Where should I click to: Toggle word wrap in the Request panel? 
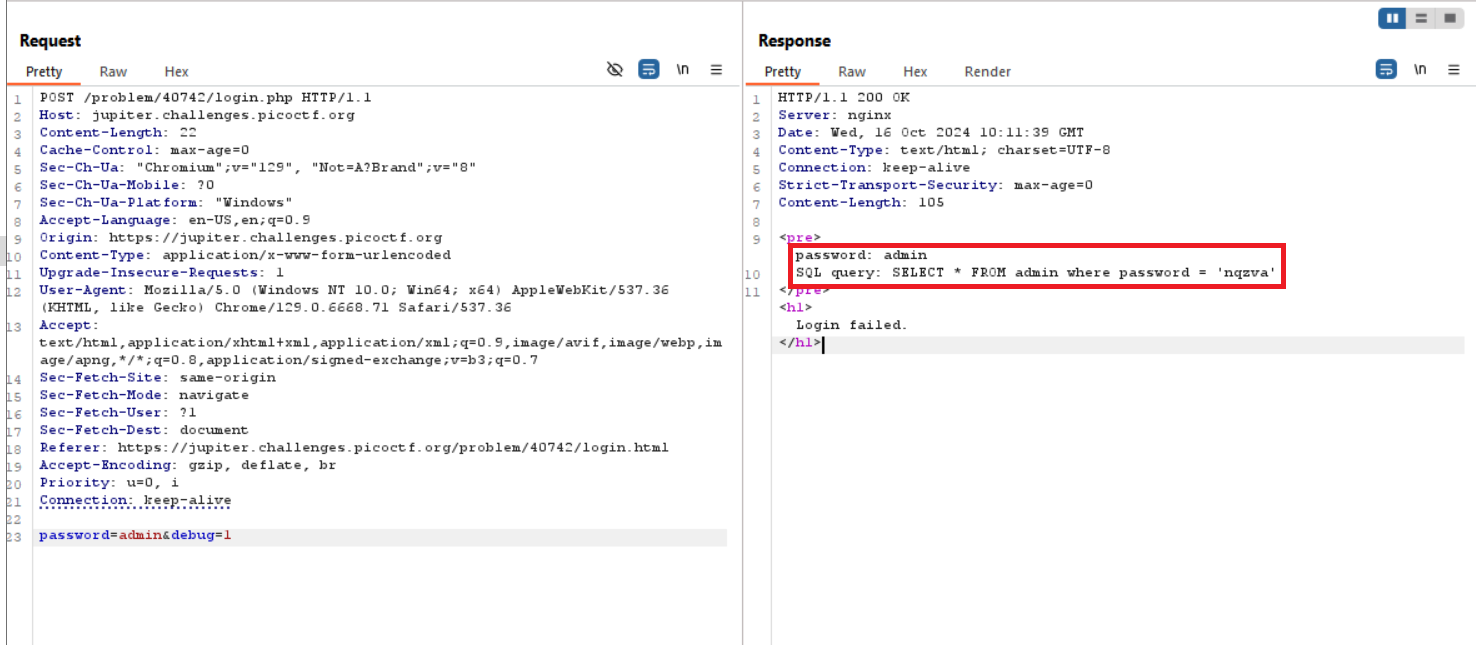pyautogui.click(x=649, y=70)
